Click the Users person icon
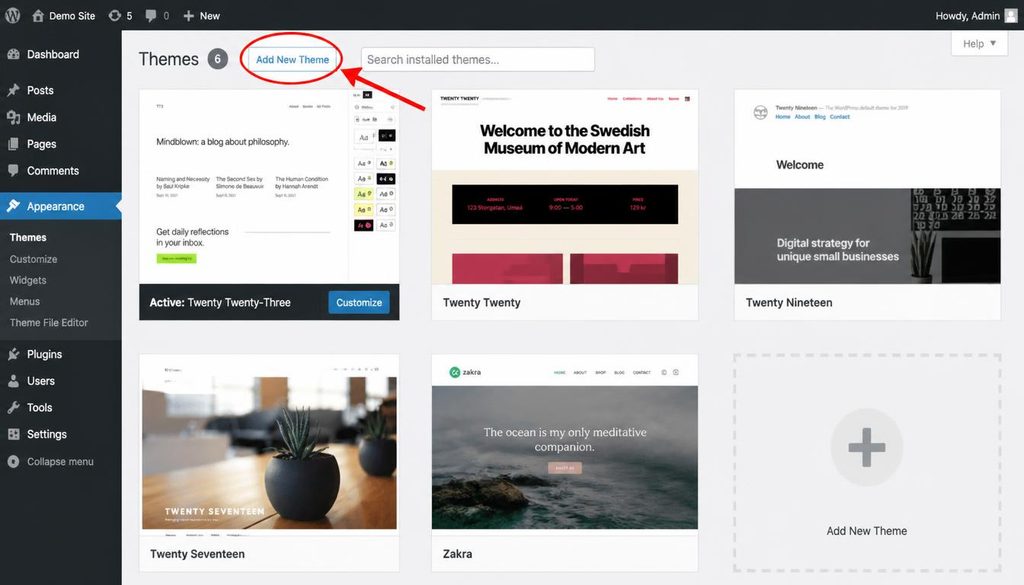This screenshot has width=1024, height=585. [x=14, y=381]
